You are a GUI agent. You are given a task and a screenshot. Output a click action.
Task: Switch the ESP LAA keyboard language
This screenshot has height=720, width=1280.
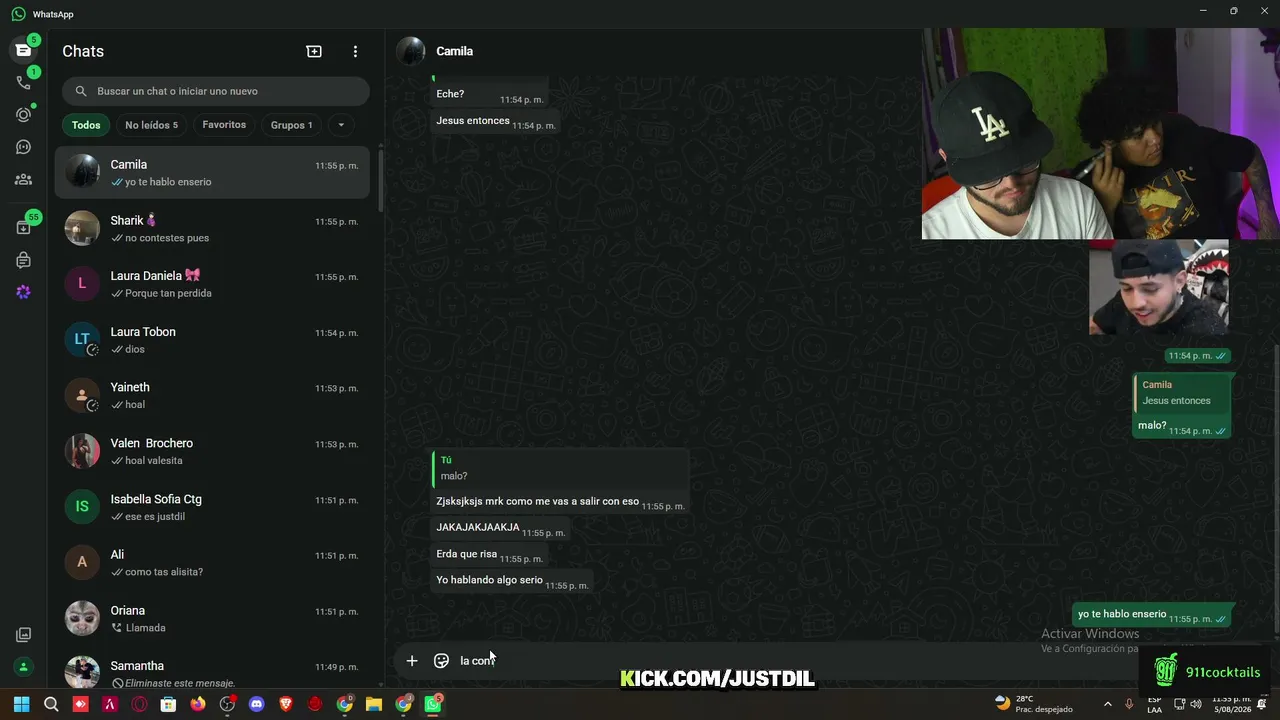pyautogui.click(x=1155, y=704)
